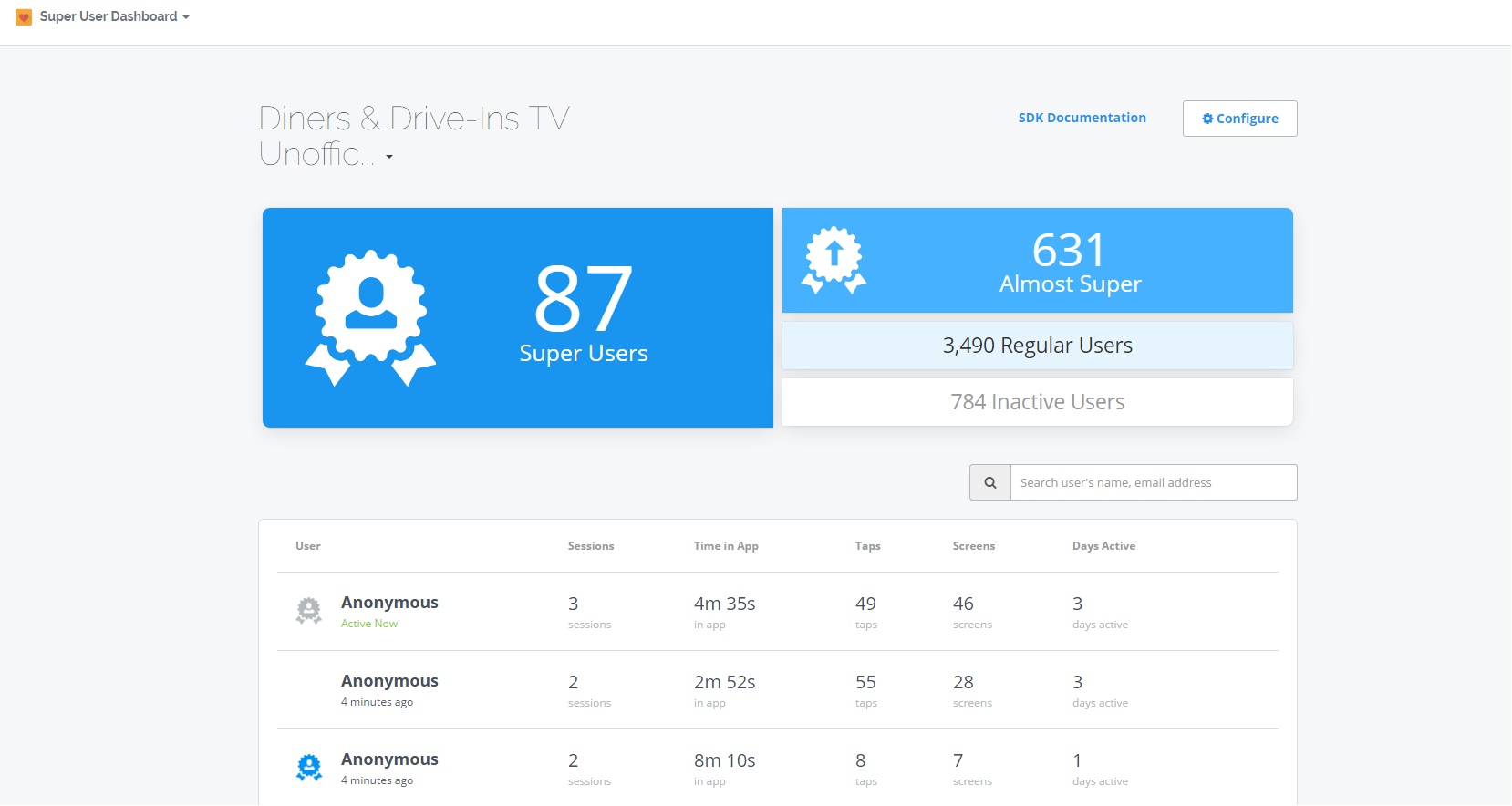This screenshot has width=1512, height=806.
Task: Click the 8m 10s time in app value
Action: point(725,760)
